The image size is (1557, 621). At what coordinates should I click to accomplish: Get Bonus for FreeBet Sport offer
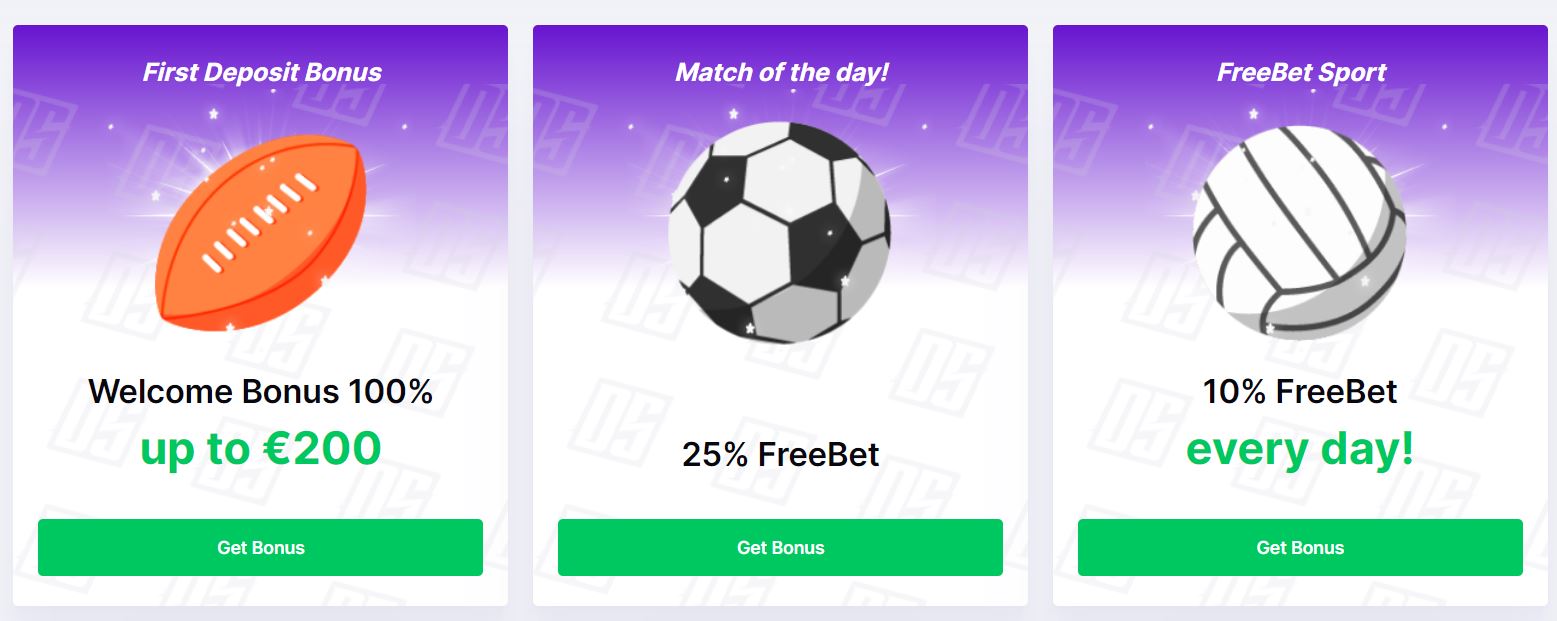point(1300,547)
